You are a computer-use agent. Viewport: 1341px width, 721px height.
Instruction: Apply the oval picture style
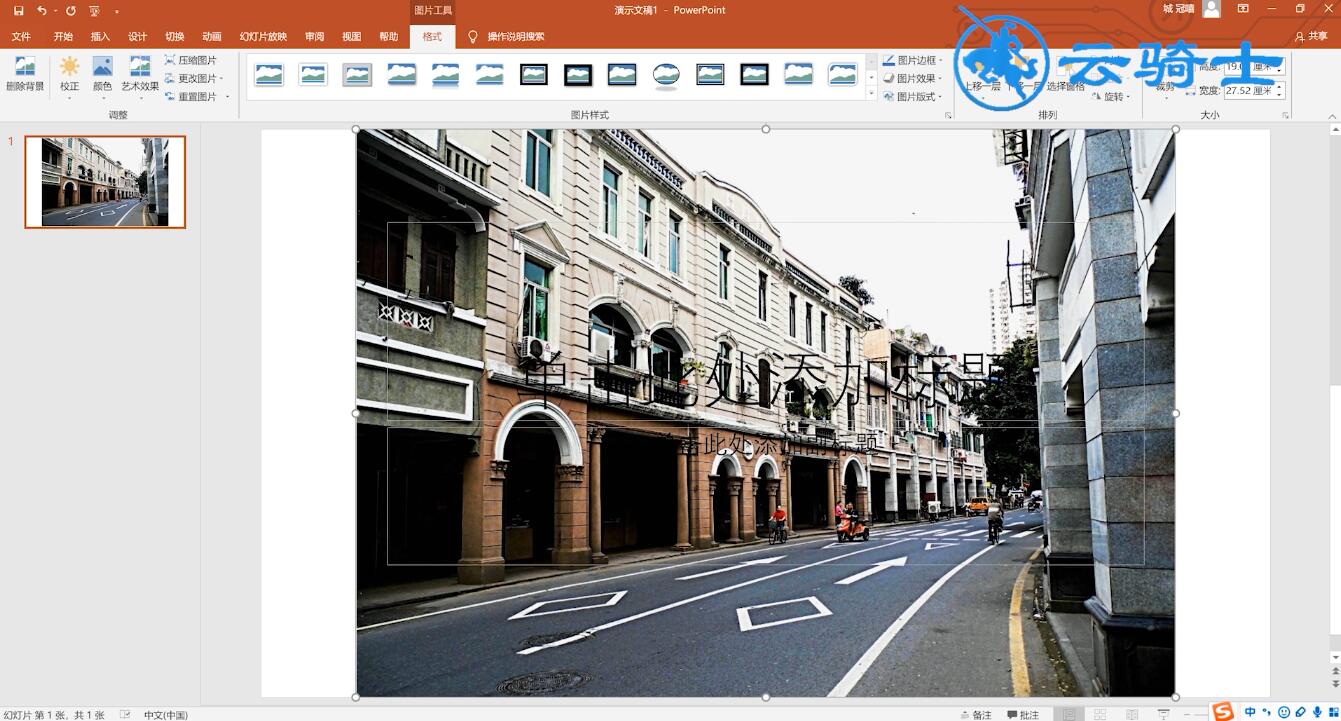click(666, 75)
